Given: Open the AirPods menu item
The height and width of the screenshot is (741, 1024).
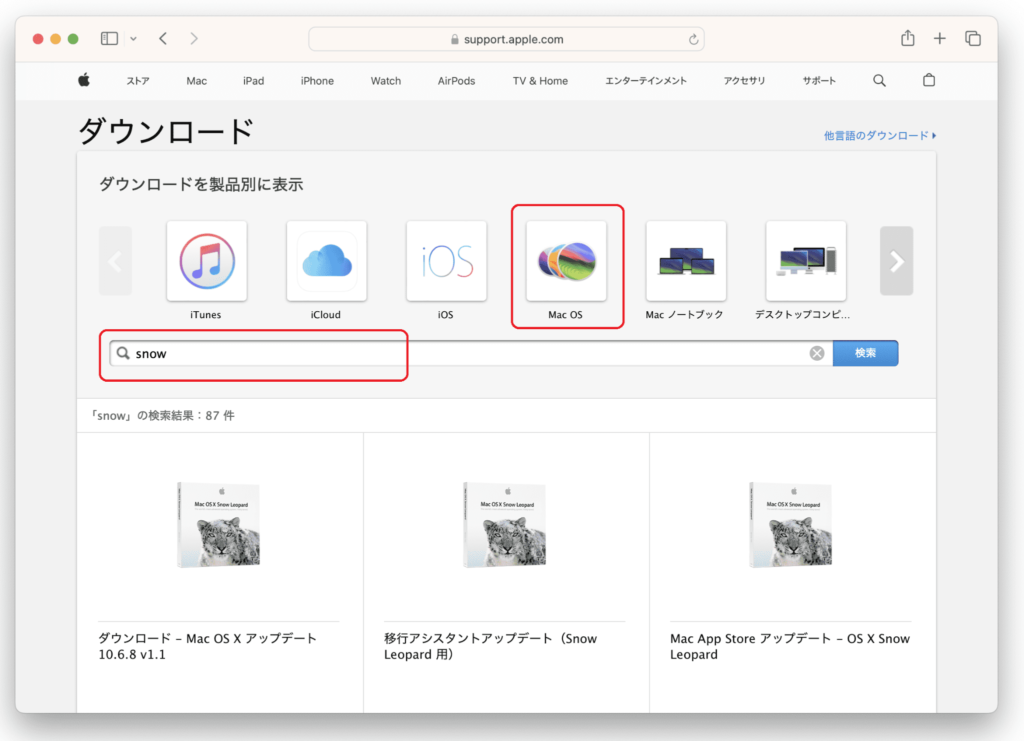Looking at the screenshot, I should [456, 81].
